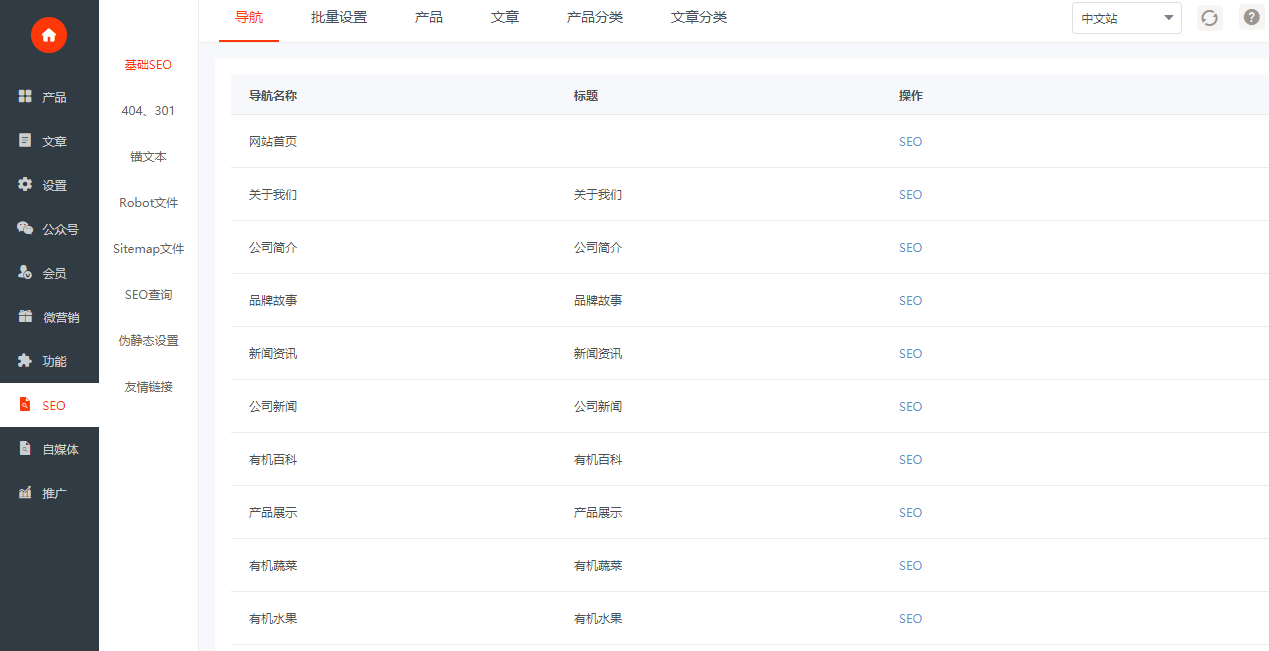Viewport: 1269px width, 651px height.
Task: Click 公司新闻 in the 导航名称 column
Action: (273, 406)
